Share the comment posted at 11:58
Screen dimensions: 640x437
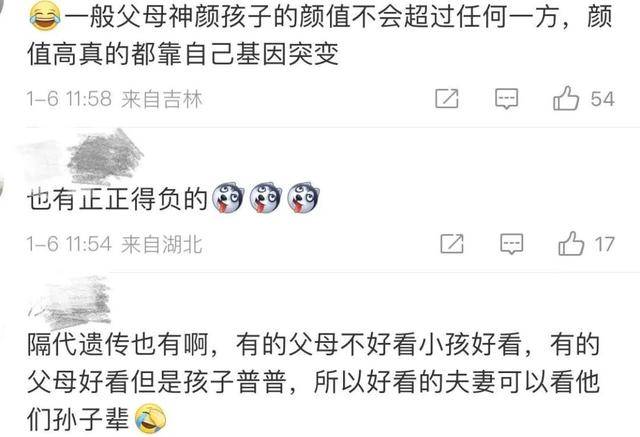[447, 98]
